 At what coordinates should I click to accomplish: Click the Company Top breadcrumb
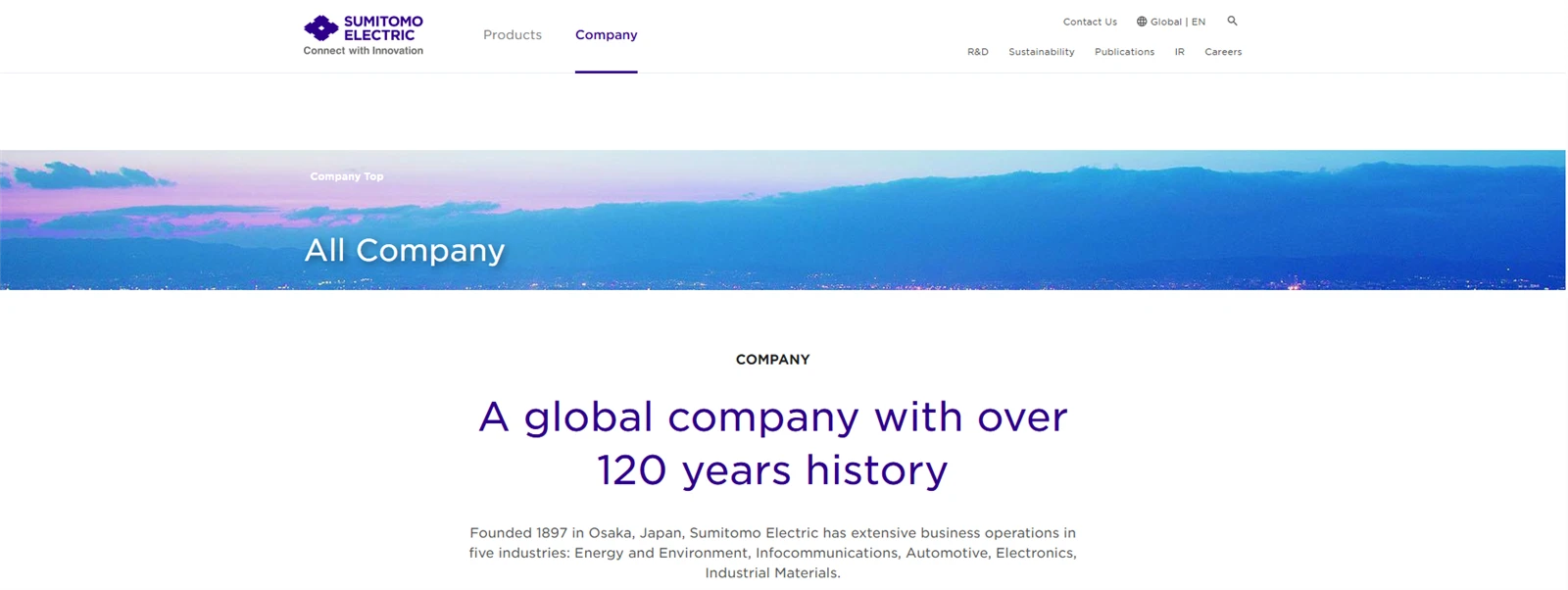[347, 176]
